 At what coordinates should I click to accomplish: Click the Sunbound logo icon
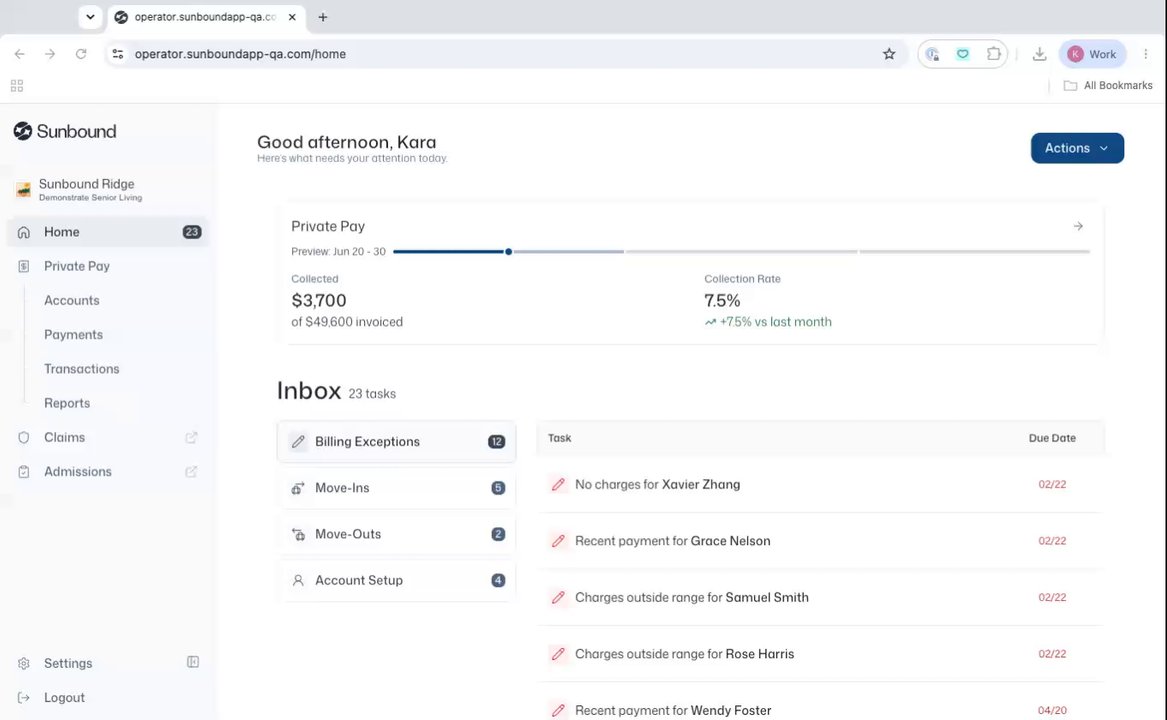click(x=23, y=131)
